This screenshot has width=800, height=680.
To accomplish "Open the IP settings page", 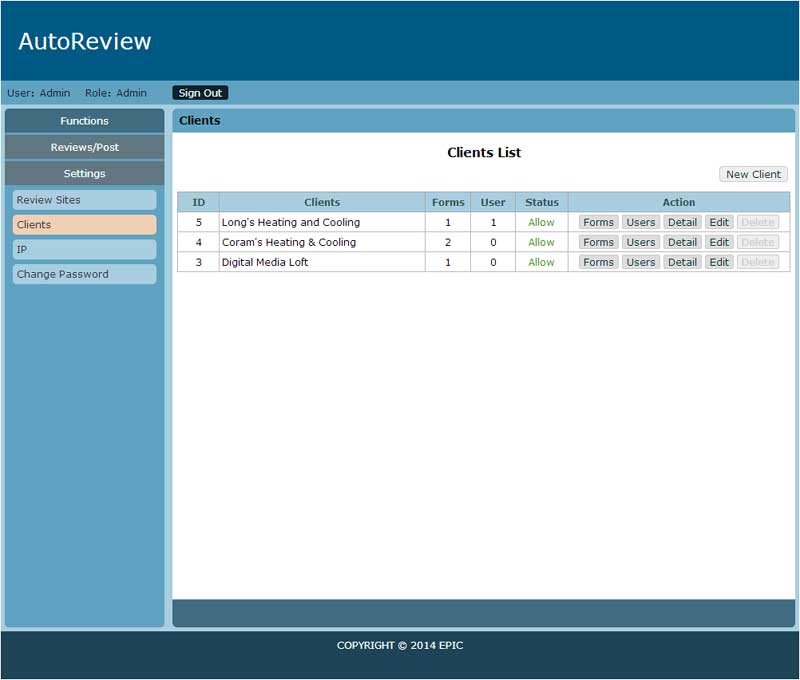I will [84, 249].
